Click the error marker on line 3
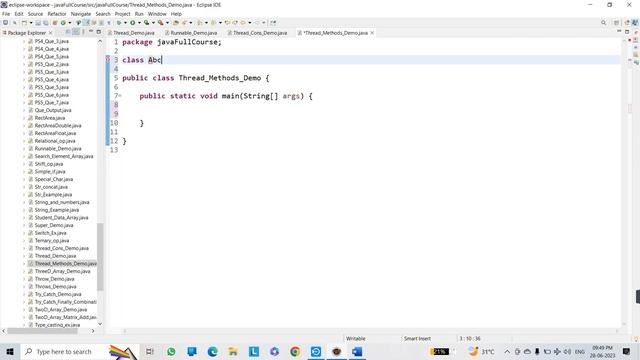This screenshot has height=360, width=640. tap(108, 60)
